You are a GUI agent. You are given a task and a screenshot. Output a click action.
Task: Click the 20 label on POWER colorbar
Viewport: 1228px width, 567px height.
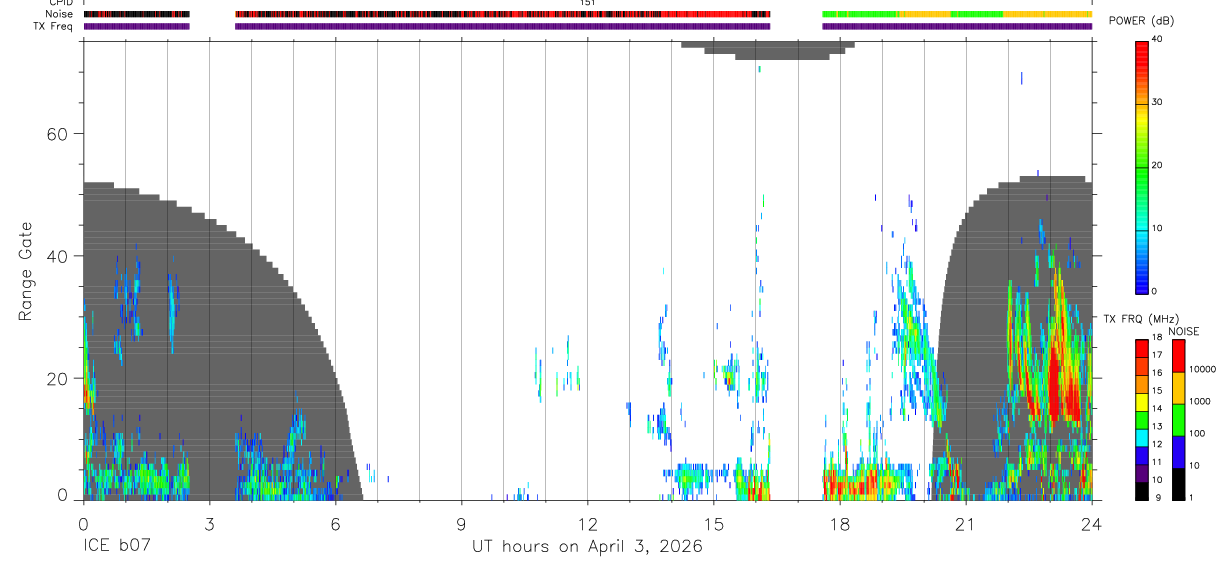click(x=1156, y=165)
